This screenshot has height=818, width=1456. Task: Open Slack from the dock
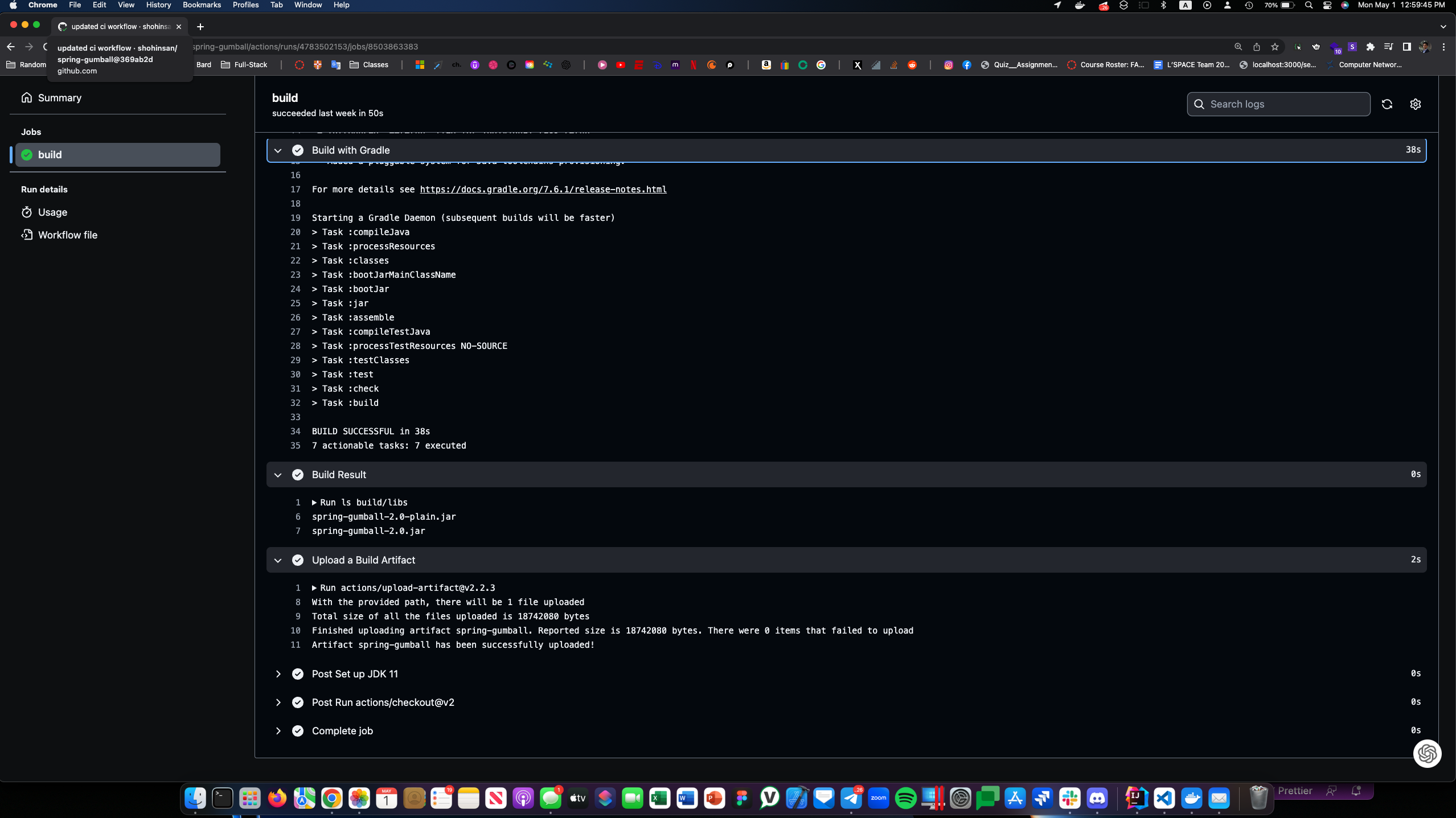click(x=1070, y=798)
